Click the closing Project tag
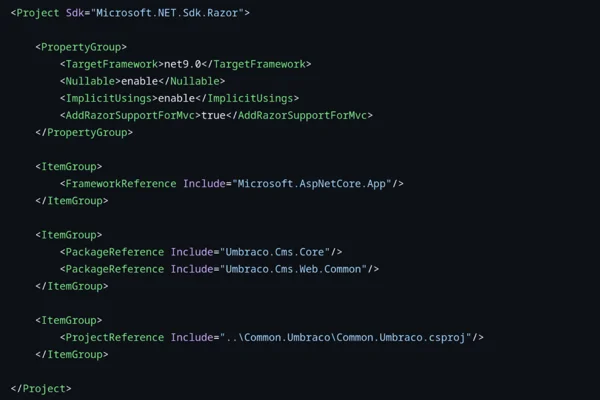Viewport: 600px width, 400px height. (x=41, y=388)
